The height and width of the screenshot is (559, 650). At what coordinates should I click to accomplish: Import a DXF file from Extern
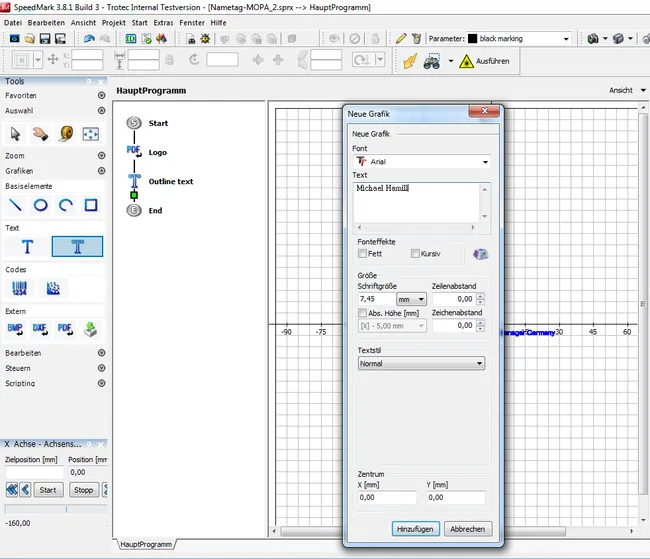click(41, 329)
